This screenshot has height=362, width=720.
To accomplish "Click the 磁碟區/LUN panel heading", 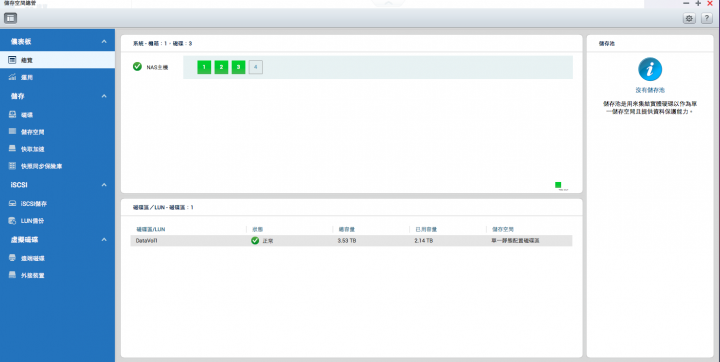I will (163, 208).
